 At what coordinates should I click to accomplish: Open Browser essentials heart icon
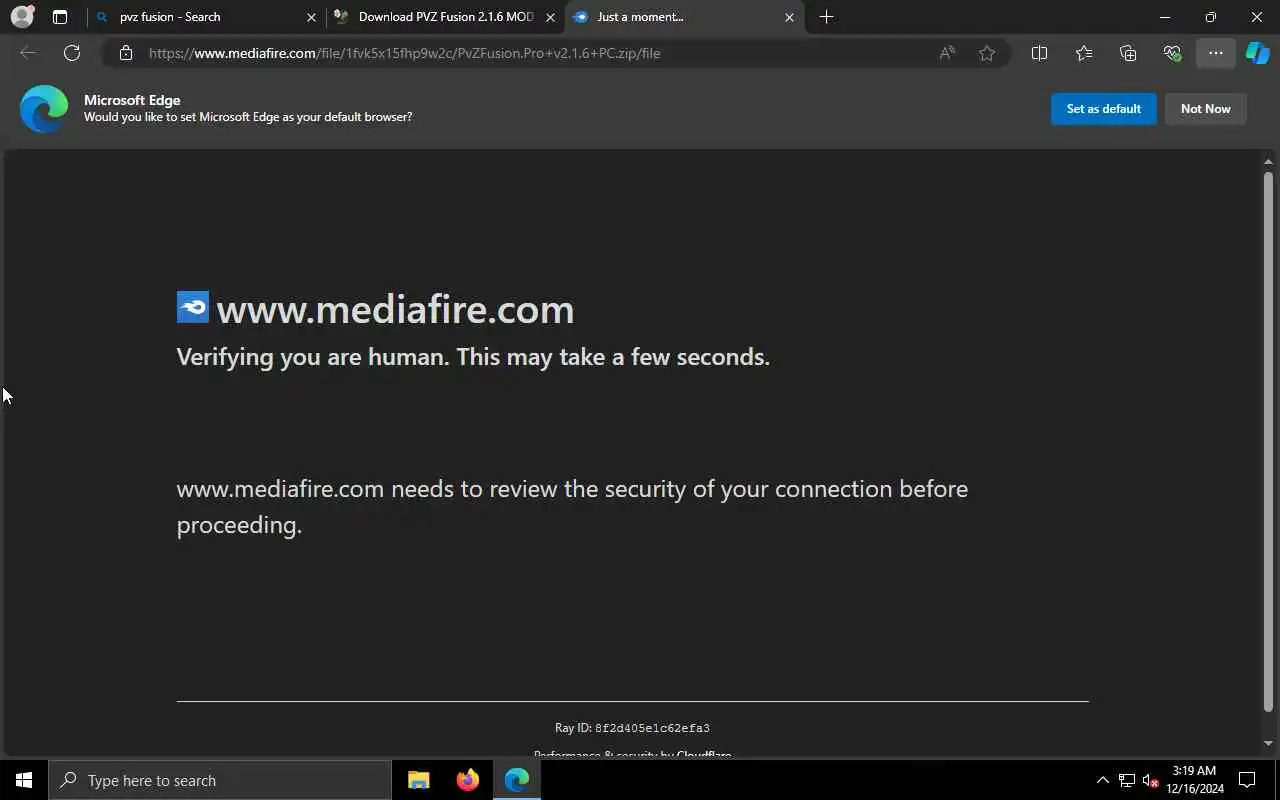click(x=1172, y=53)
